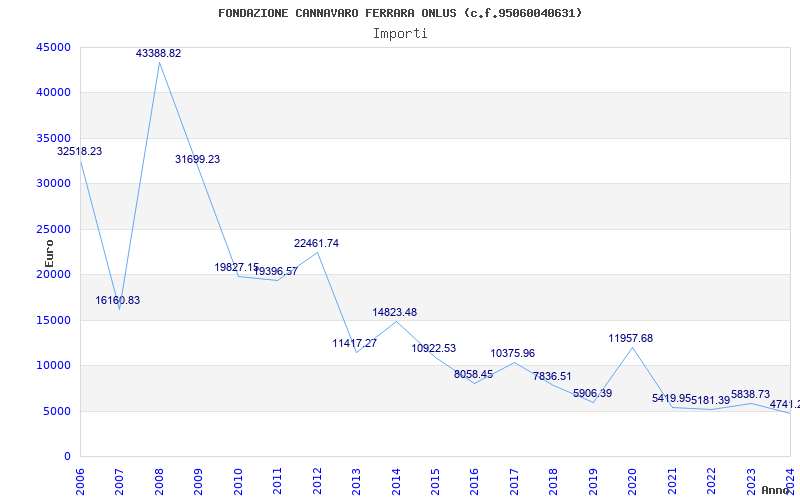This screenshot has width=800, height=500.
Task: Select data label 10922.53
Action: coord(434,348)
